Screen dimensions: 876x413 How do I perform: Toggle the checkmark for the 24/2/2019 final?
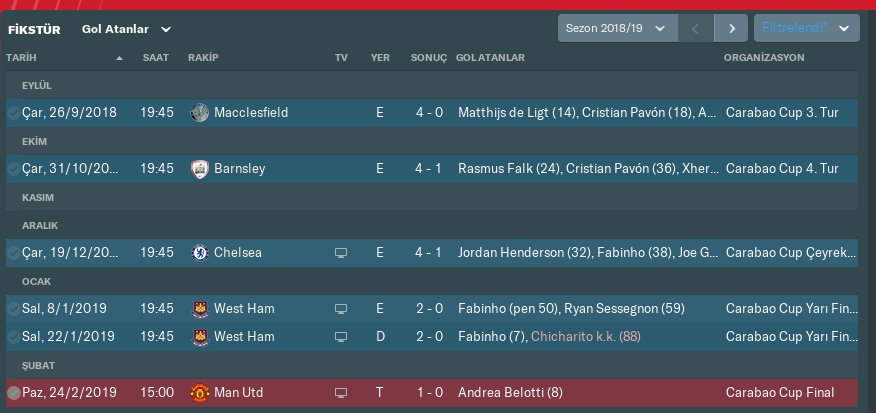click(x=13, y=393)
